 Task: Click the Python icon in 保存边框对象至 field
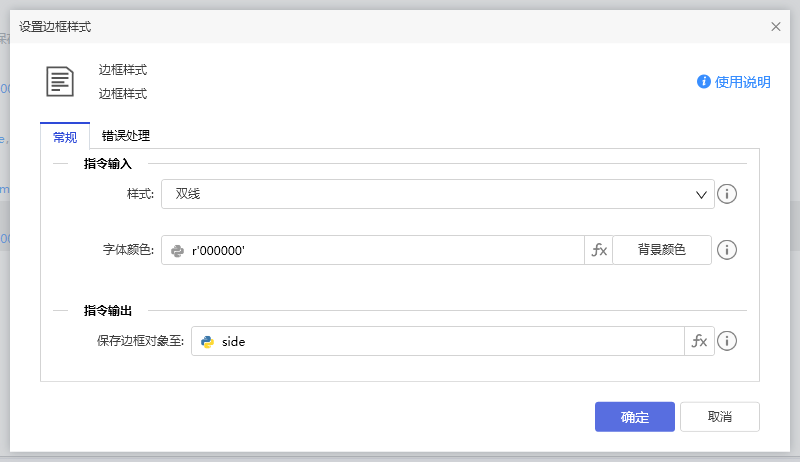pos(207,341)
